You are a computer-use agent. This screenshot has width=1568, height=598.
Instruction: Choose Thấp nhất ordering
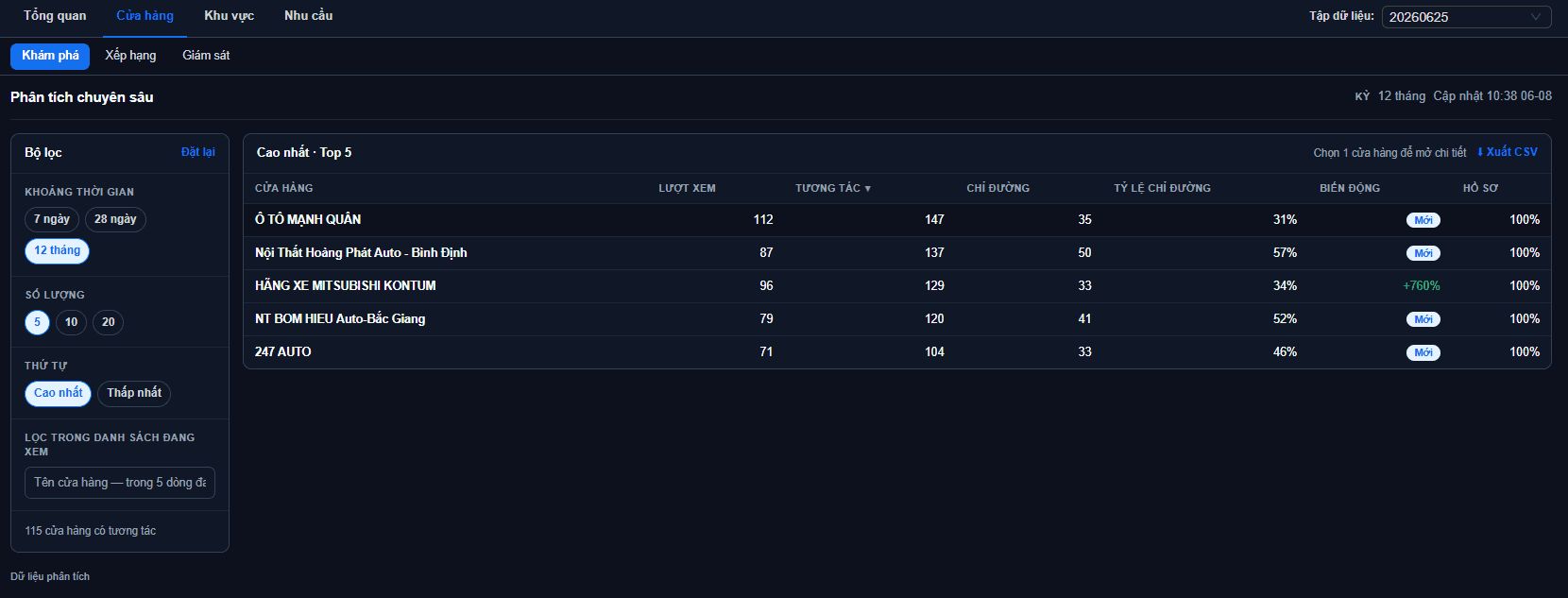pyautogui.click(x=134, y=393)
